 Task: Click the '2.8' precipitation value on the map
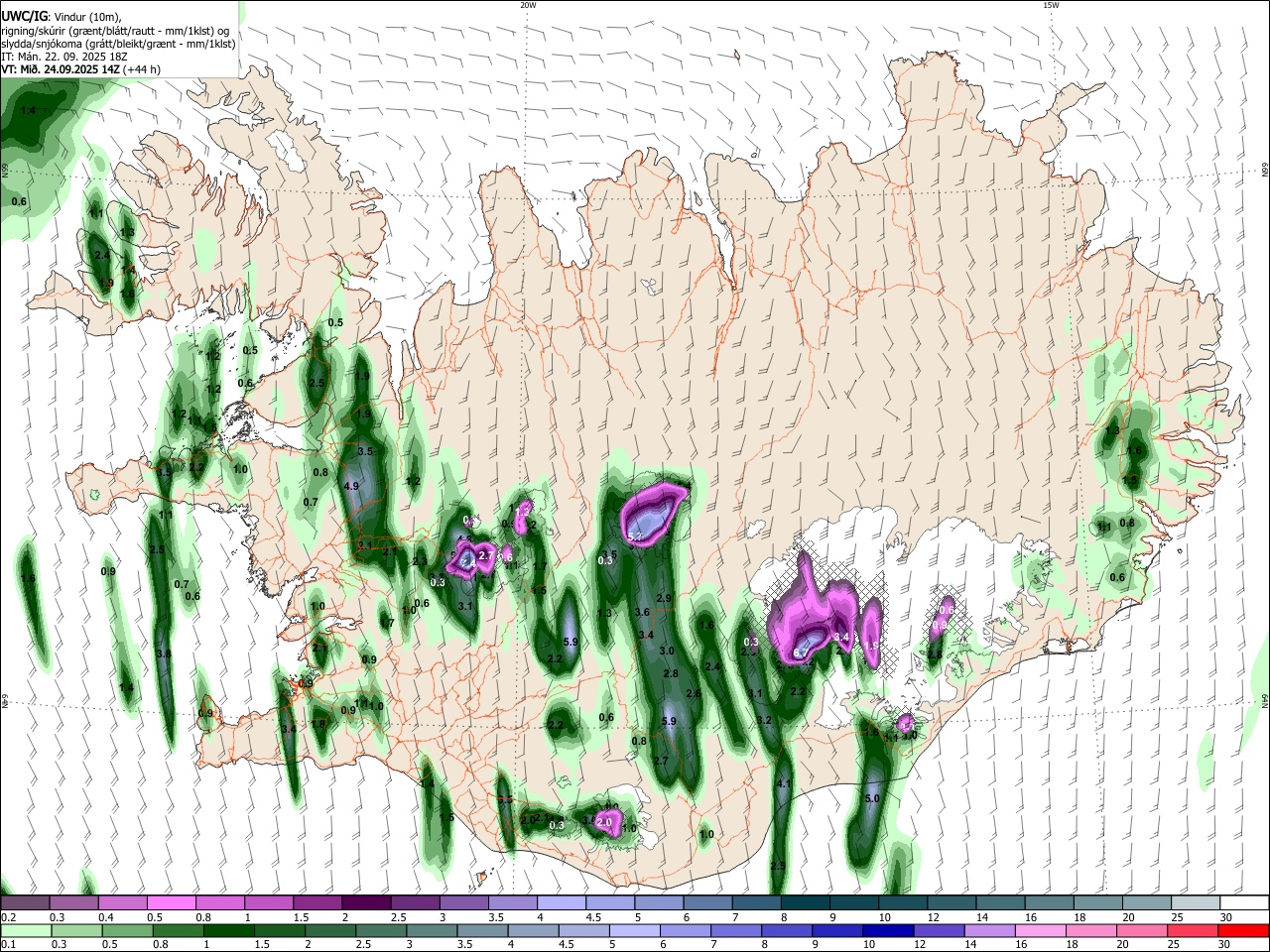click(671, 674)
